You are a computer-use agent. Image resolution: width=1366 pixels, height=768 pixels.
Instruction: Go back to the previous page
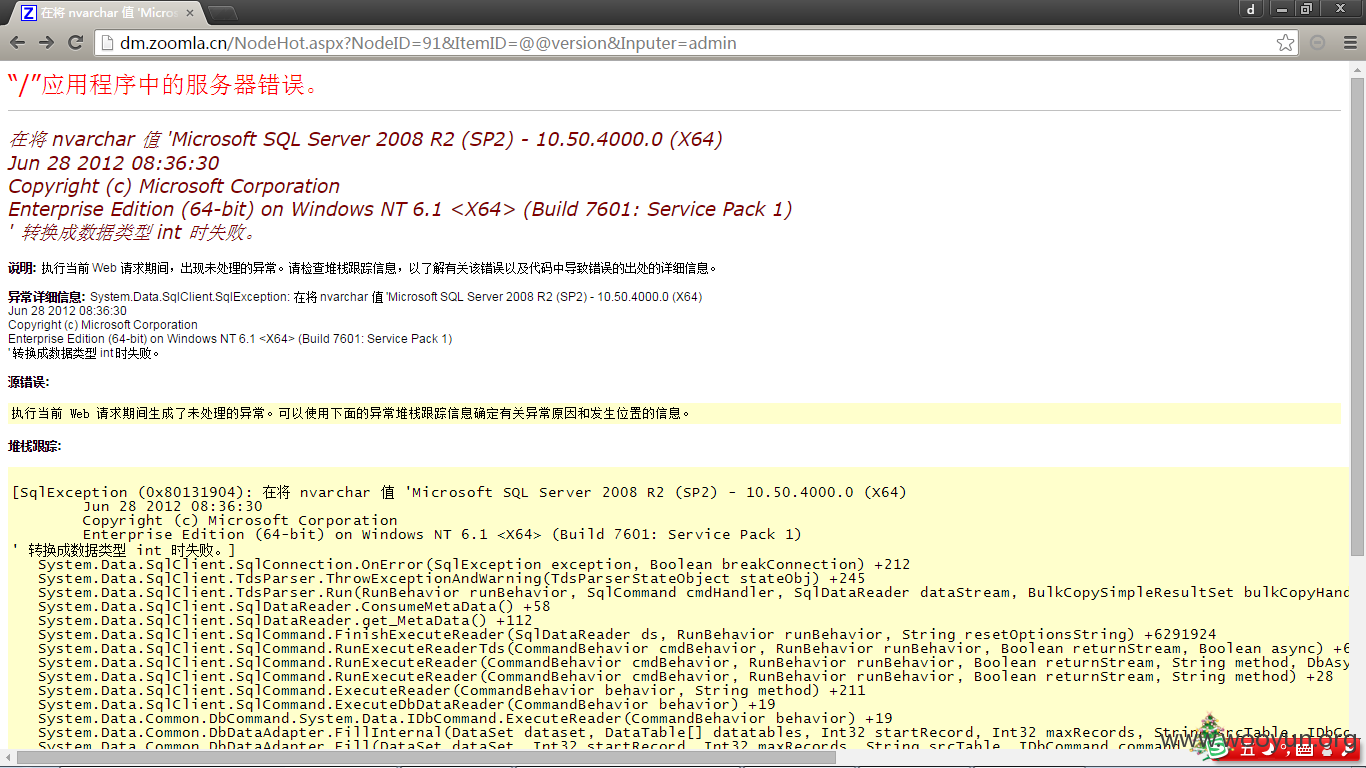[17, 43]
